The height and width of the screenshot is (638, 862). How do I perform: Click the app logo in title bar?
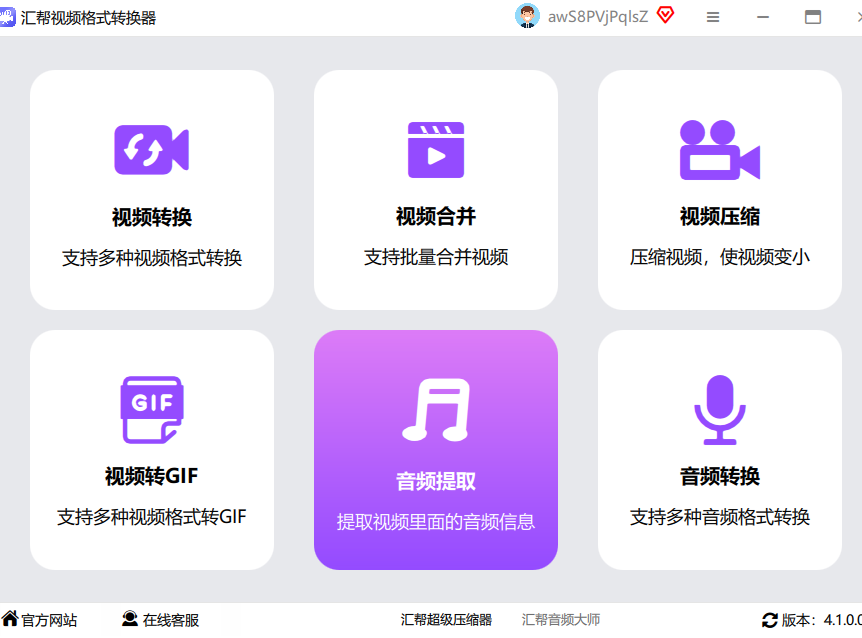pyautogui.click(x=7, y=18)
